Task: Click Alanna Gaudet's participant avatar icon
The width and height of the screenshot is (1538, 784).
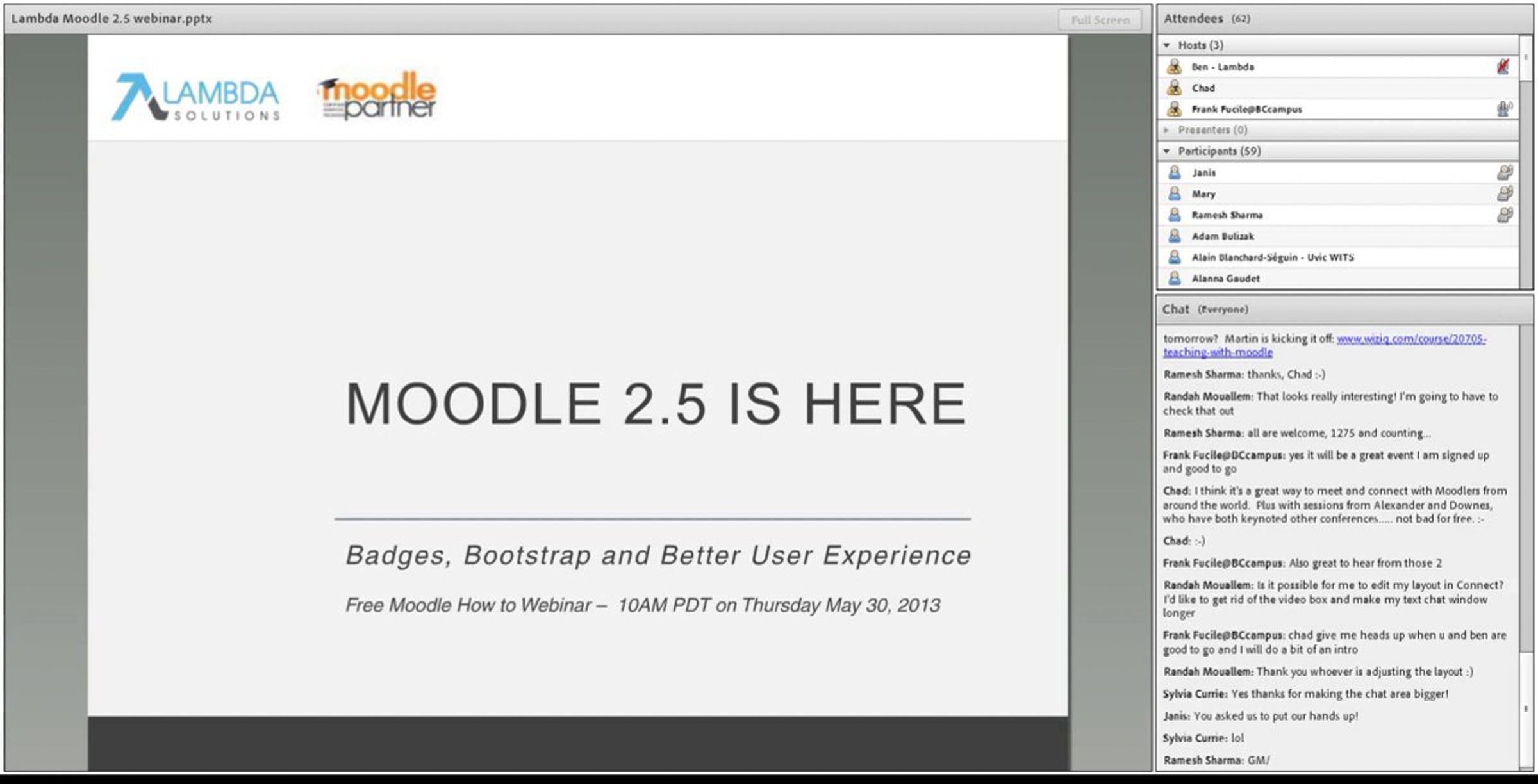Action: (x=1174, y=278)
